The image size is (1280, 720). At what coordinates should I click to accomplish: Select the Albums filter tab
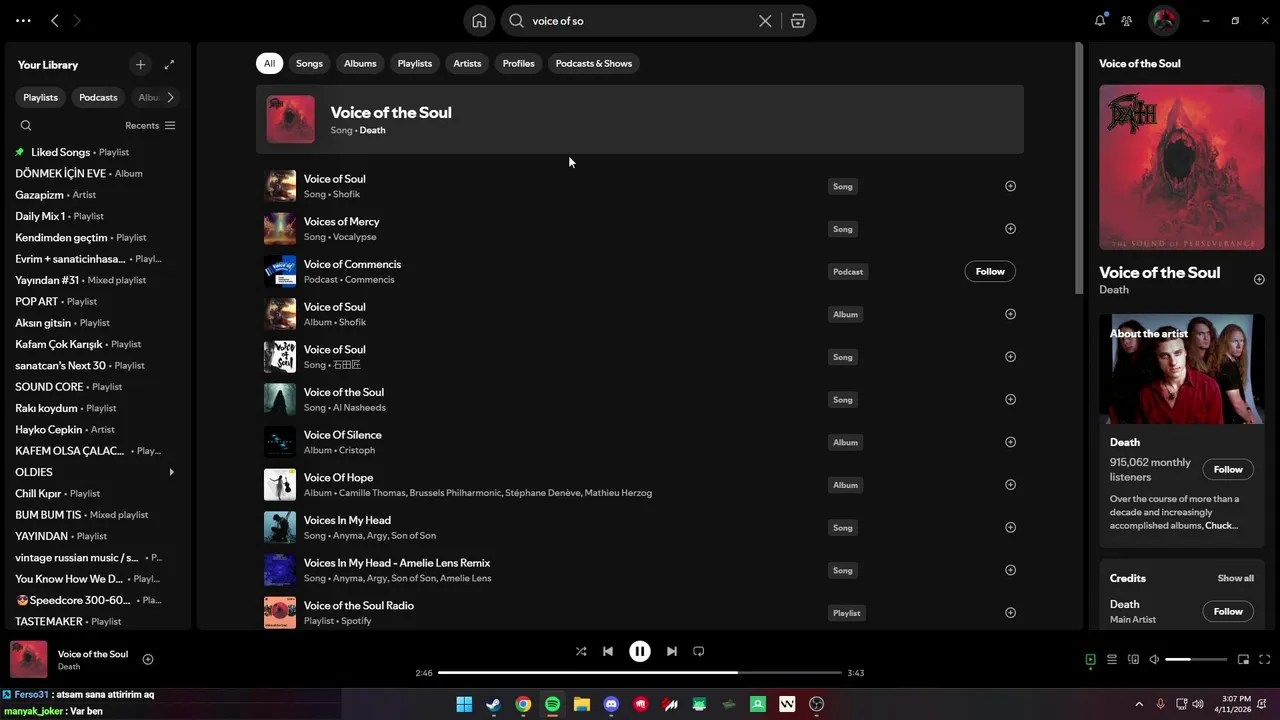(360, 63)
